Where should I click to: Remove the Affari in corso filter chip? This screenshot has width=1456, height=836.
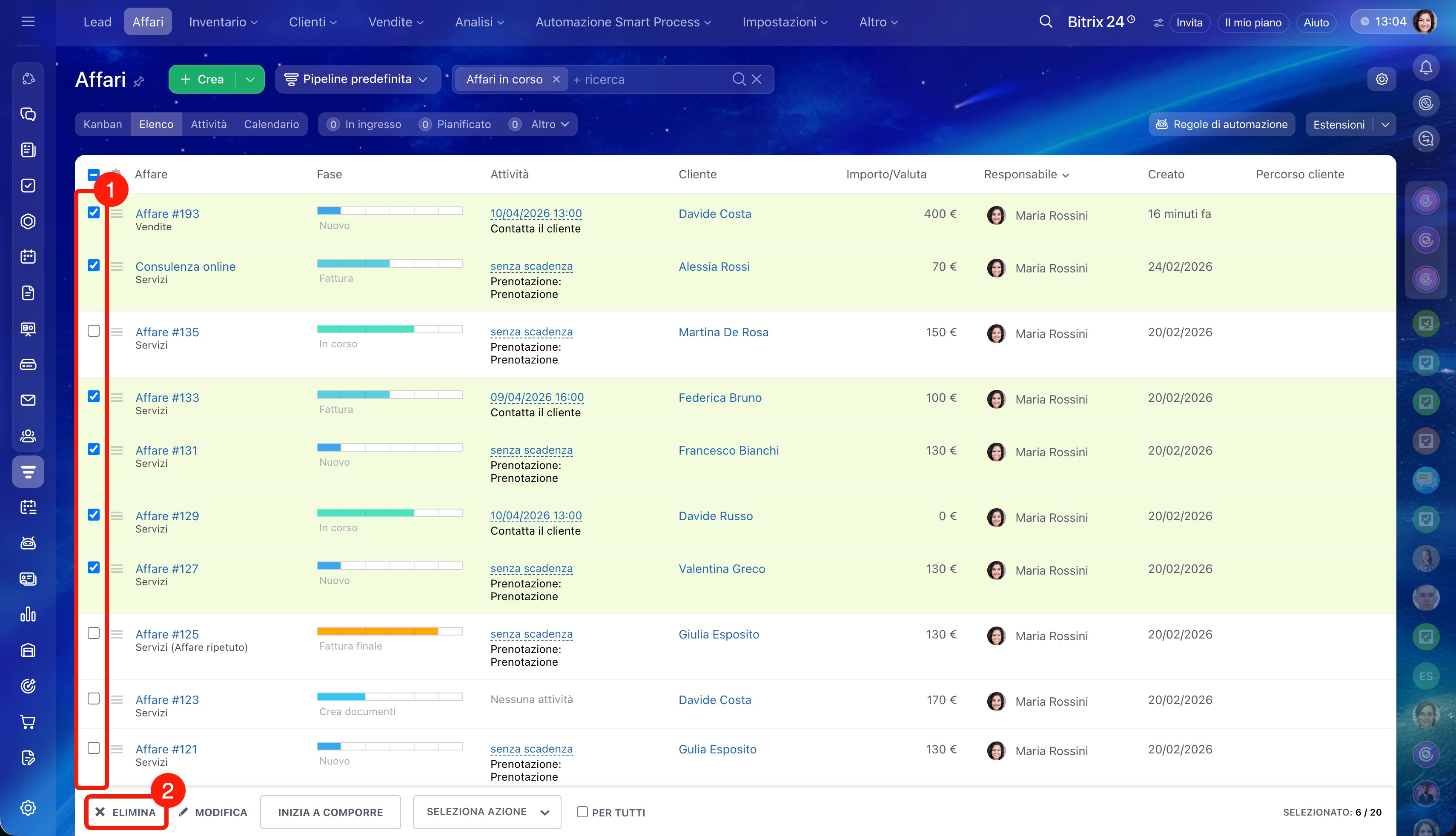coord(556,79)
